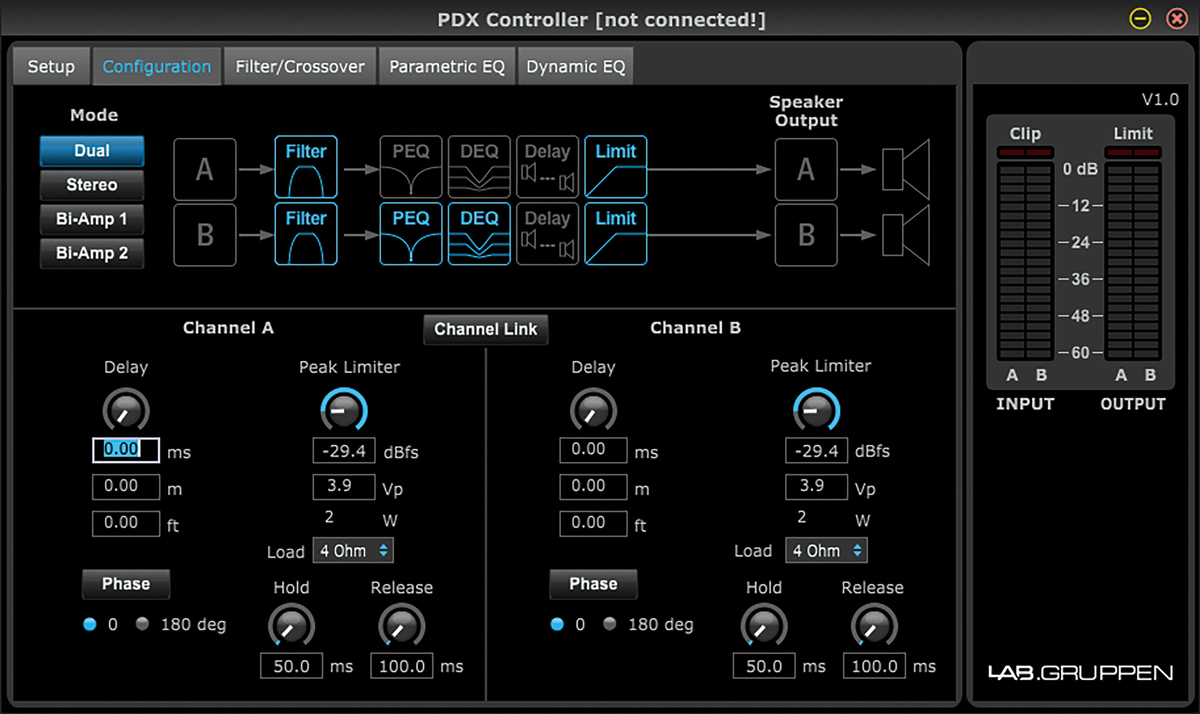Minimize the PDX Controller window
This screenshot has height=714, width=1200.
(x=1140, y=18)
